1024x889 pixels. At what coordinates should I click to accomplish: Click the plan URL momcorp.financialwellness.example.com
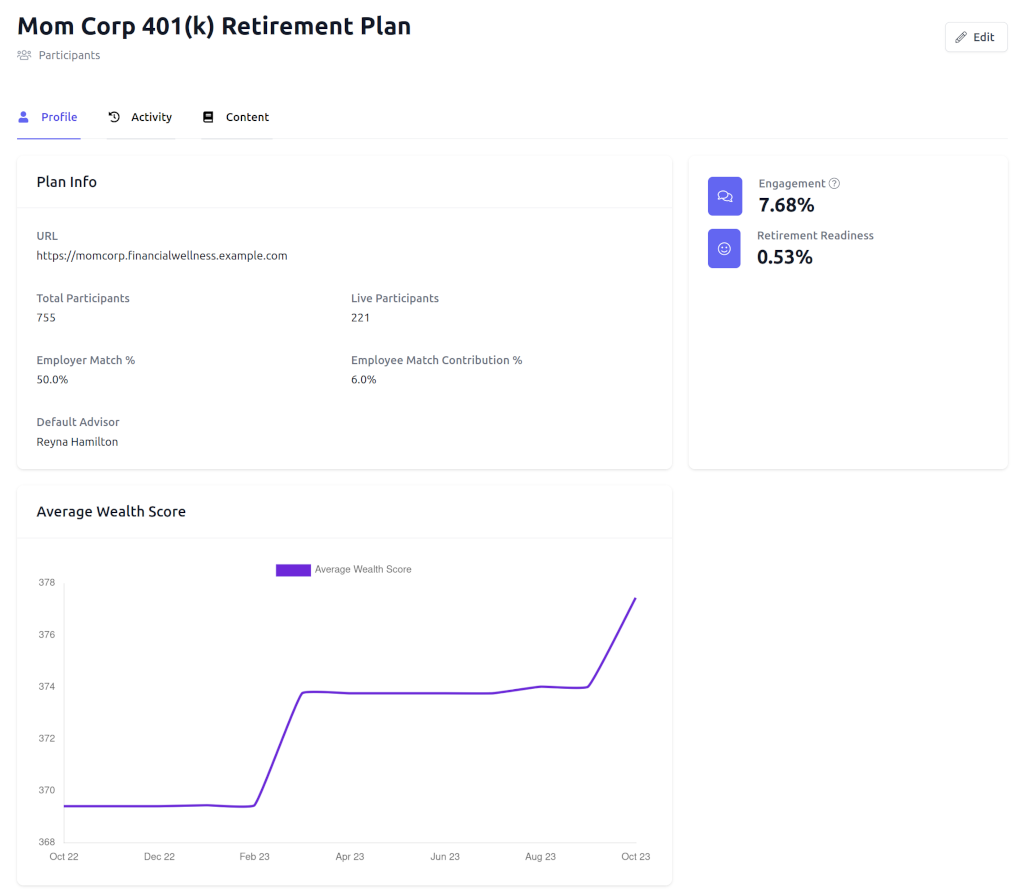pos(162,255)
